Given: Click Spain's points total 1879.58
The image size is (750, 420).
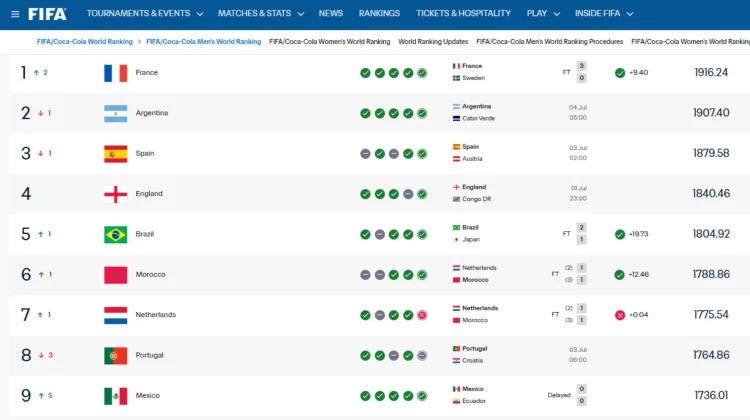Looking at the screenshot, I should (711, 153).
